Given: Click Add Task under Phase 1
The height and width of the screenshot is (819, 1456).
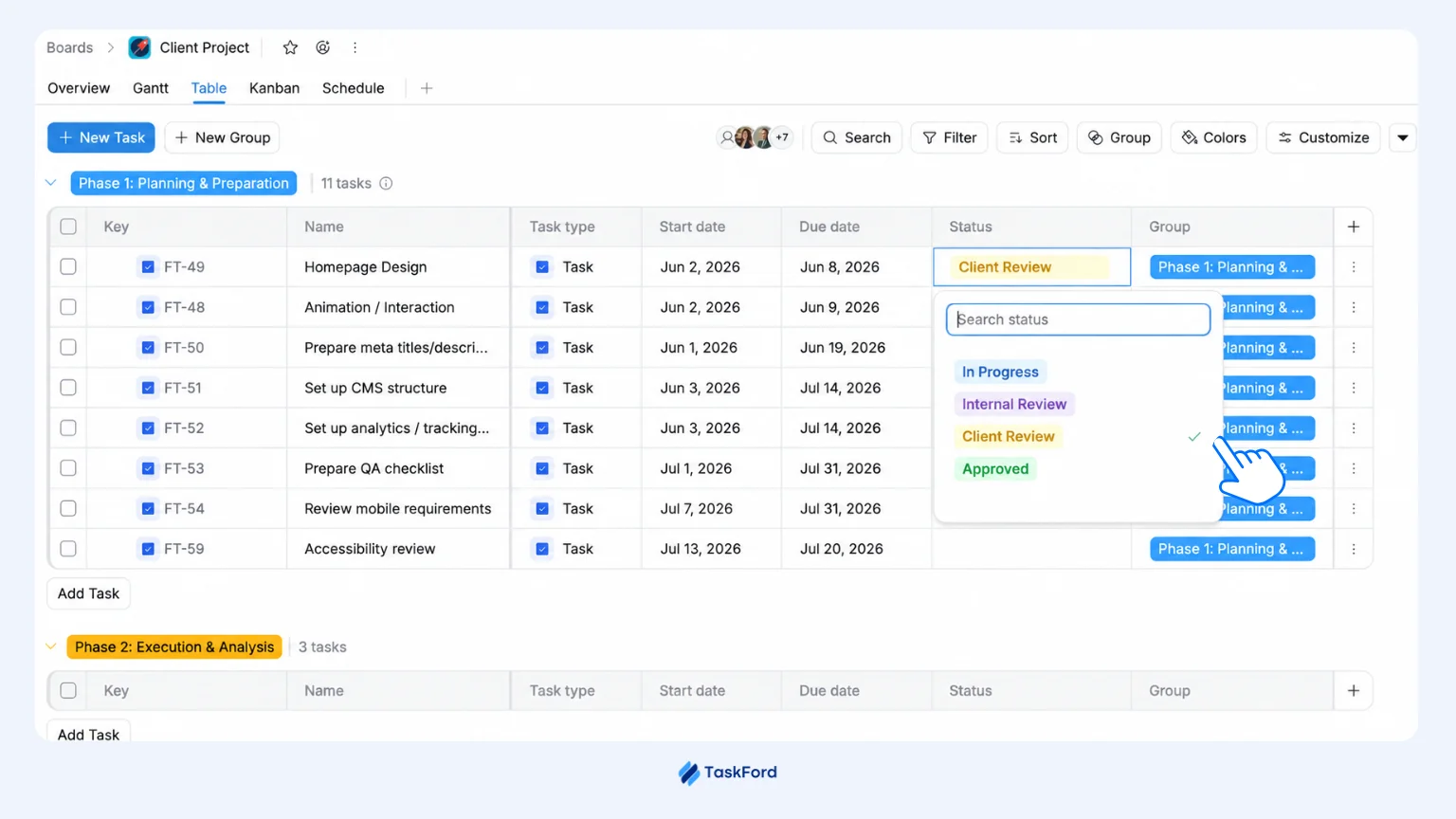Looking at the screenshot, I should pyautogui.click(x=88, y=593).
